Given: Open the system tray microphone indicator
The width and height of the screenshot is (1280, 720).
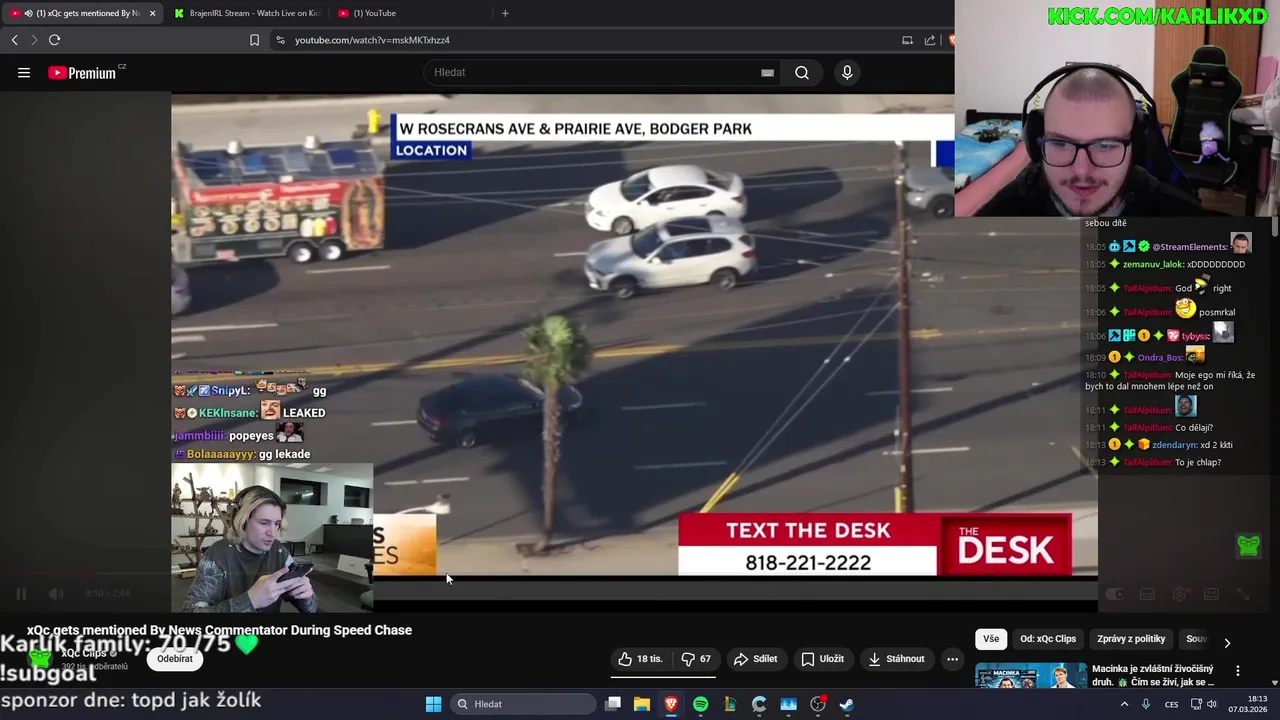Looking at the screenshot, I should pos(1146,704).
